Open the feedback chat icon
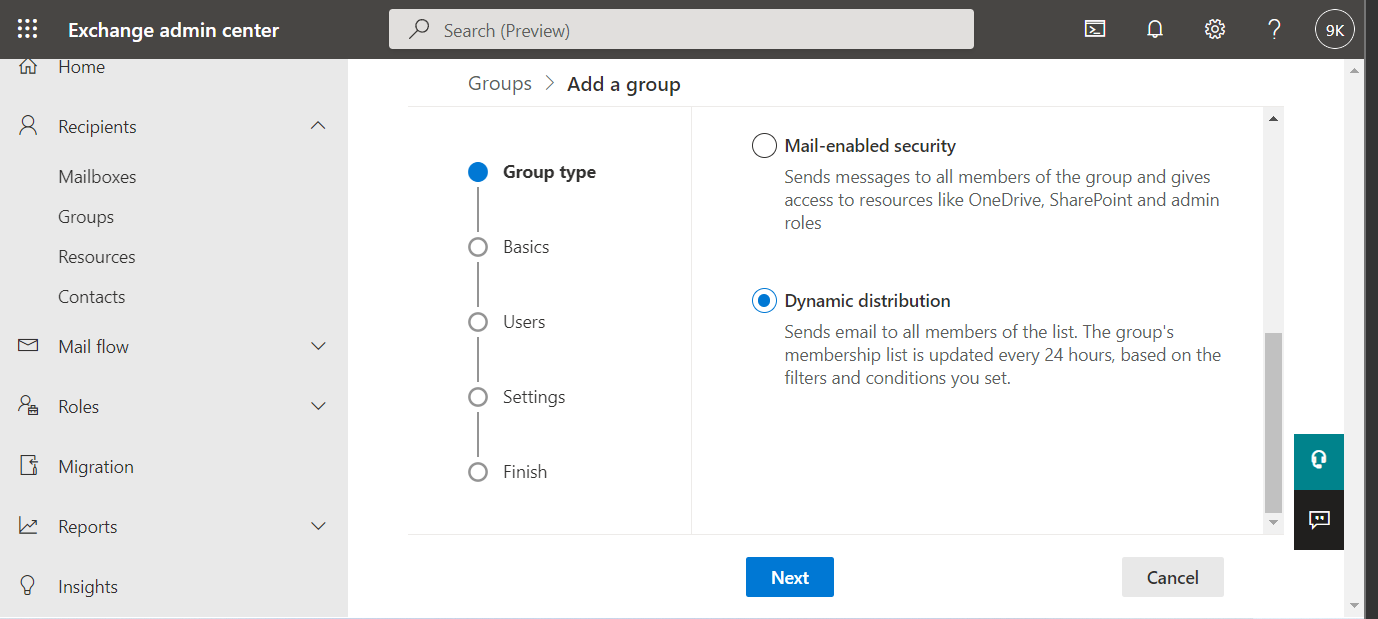Viewport: 1378px width, 619px height. [x=1318, y=519]
